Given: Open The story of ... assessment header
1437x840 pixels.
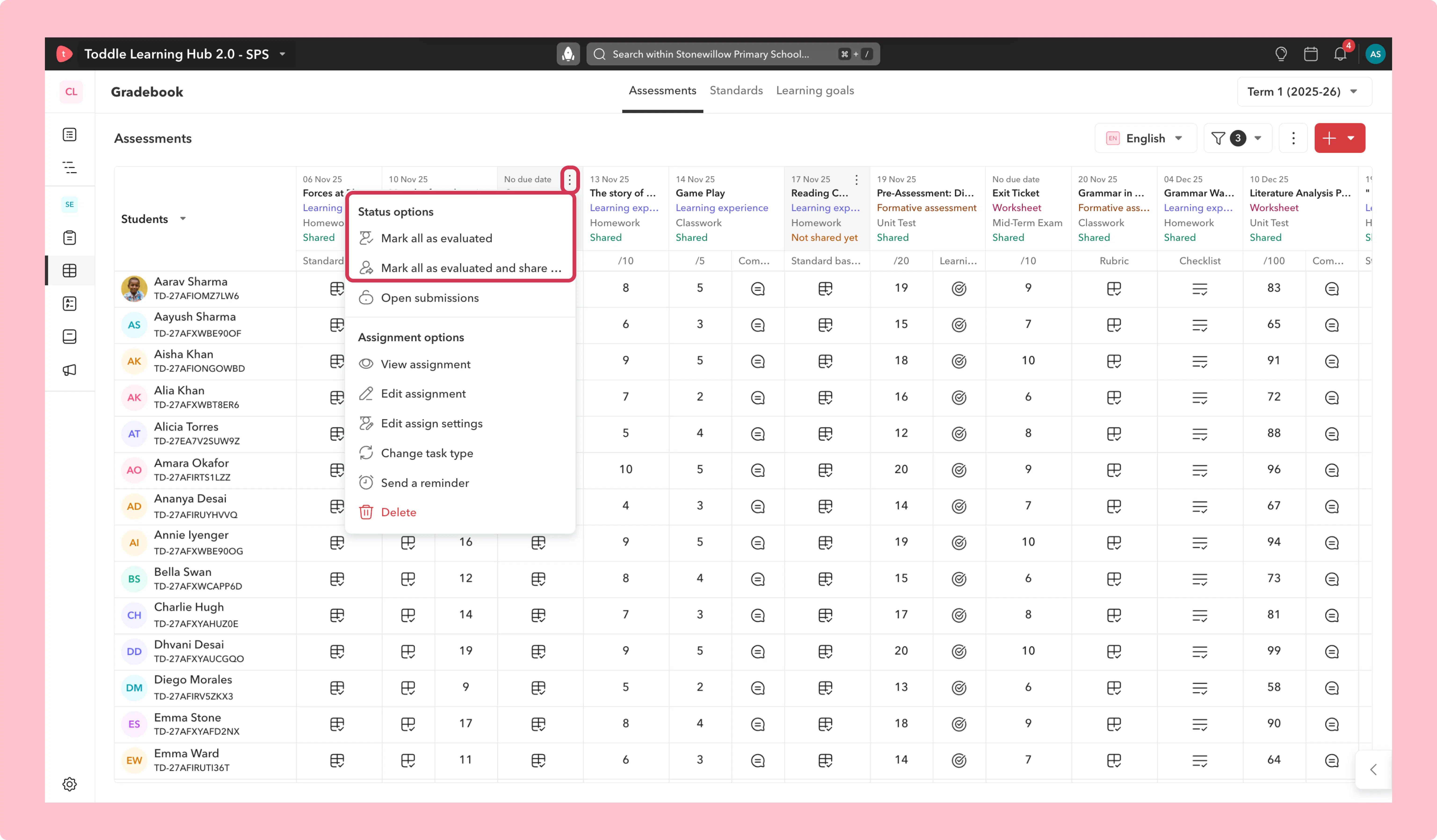Looking at the screenshot, I should tap(622, 193).
